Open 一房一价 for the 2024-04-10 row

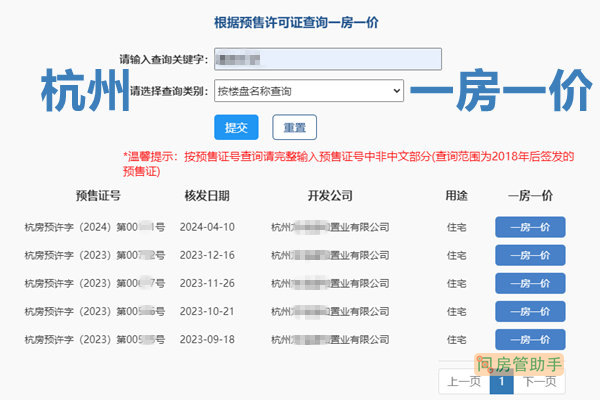pos(530,227)
